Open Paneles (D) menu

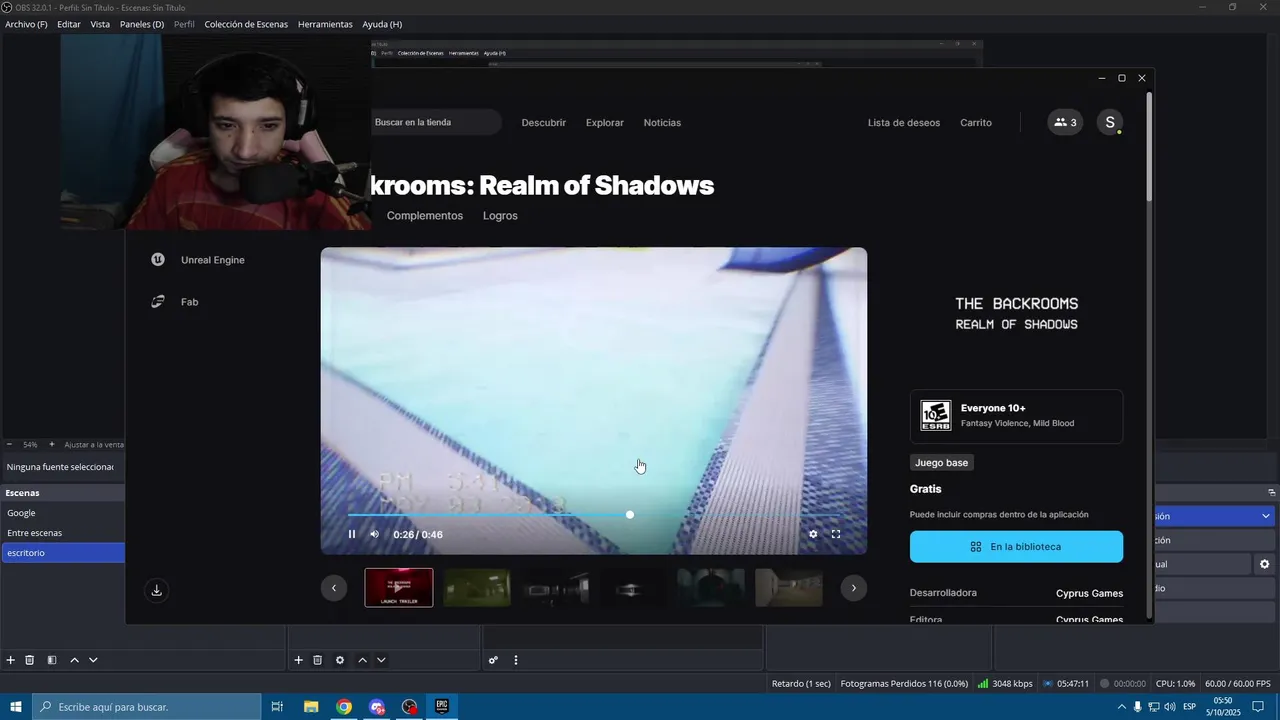pyautogui.click(x=142, y=24)
